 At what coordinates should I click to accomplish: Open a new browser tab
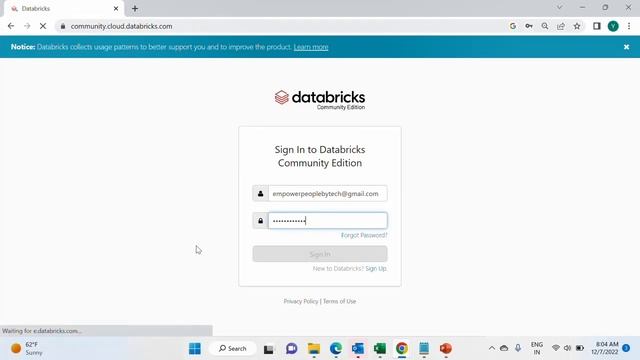coord(135,8)
